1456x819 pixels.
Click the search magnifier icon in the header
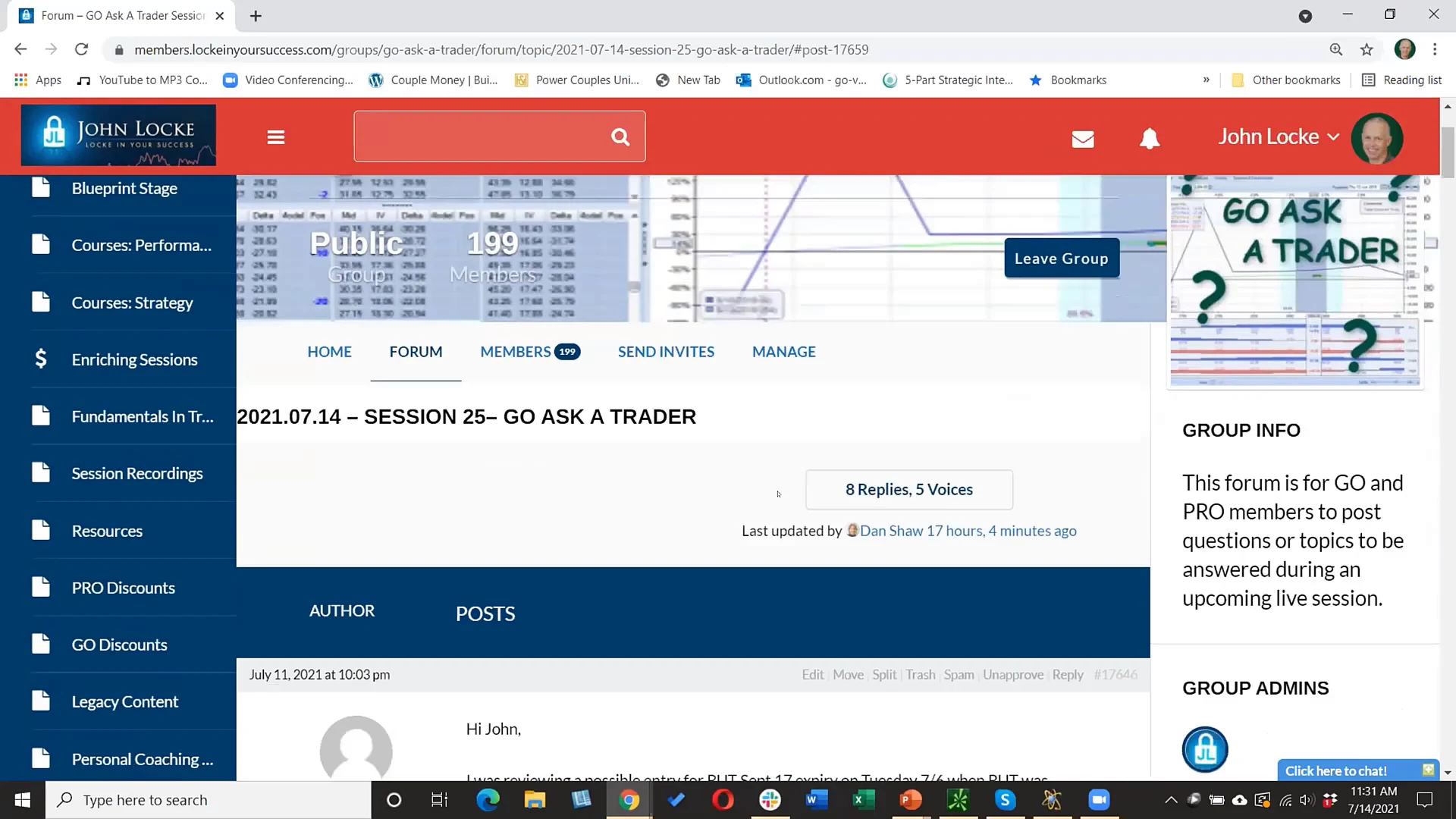pyautogui.click(x=620, y=137)
